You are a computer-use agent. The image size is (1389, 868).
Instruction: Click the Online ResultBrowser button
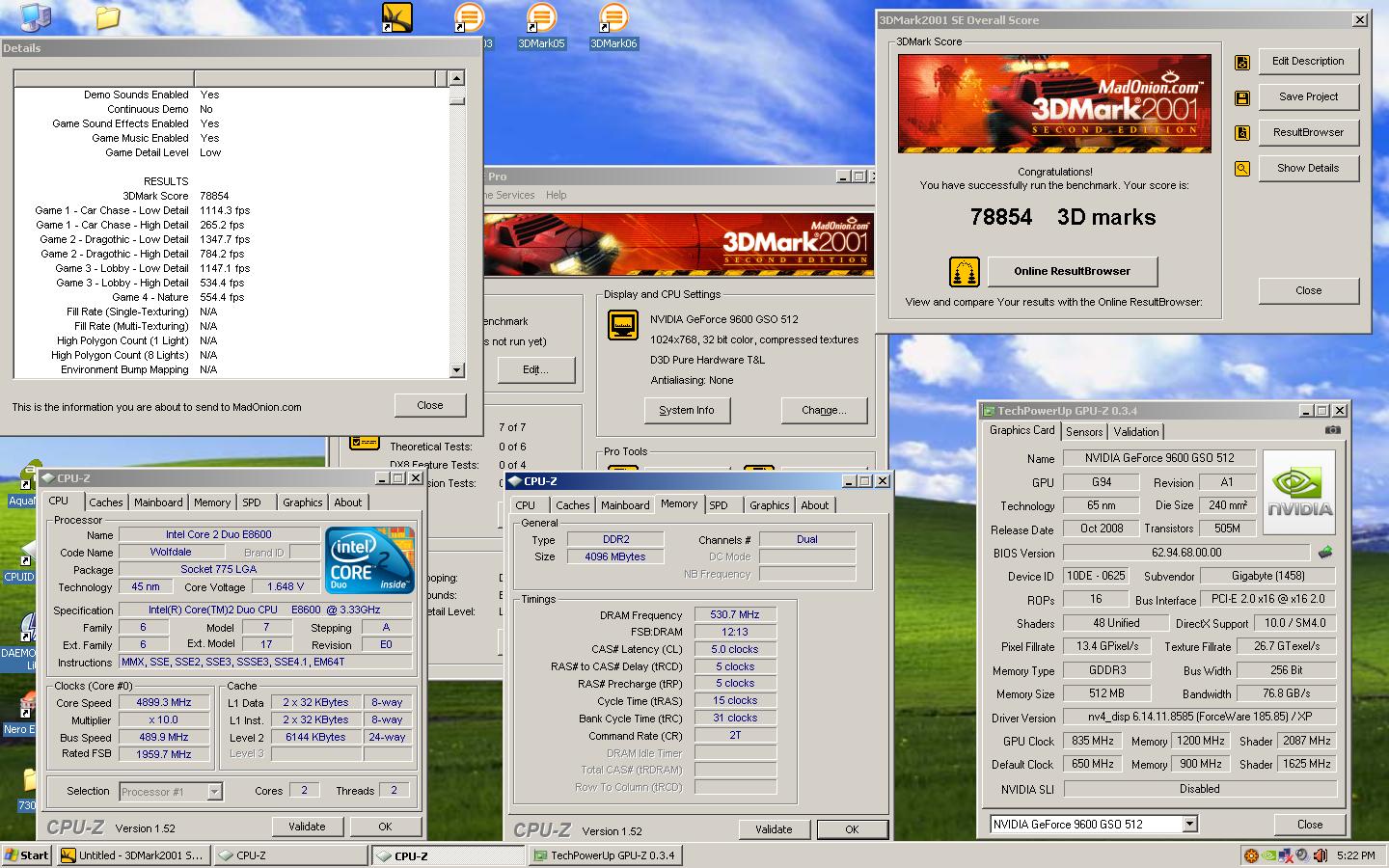click(x=1072, y=272)
